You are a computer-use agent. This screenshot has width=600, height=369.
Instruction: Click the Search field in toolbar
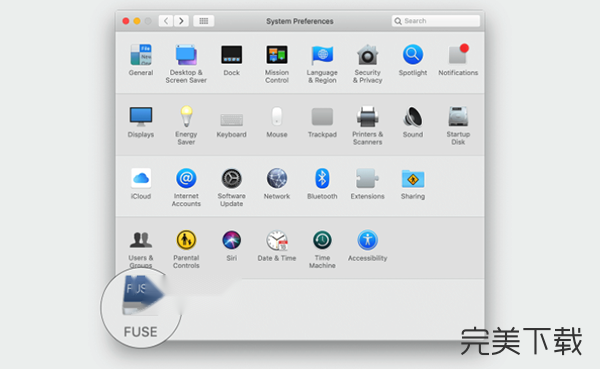pos(436,21)
